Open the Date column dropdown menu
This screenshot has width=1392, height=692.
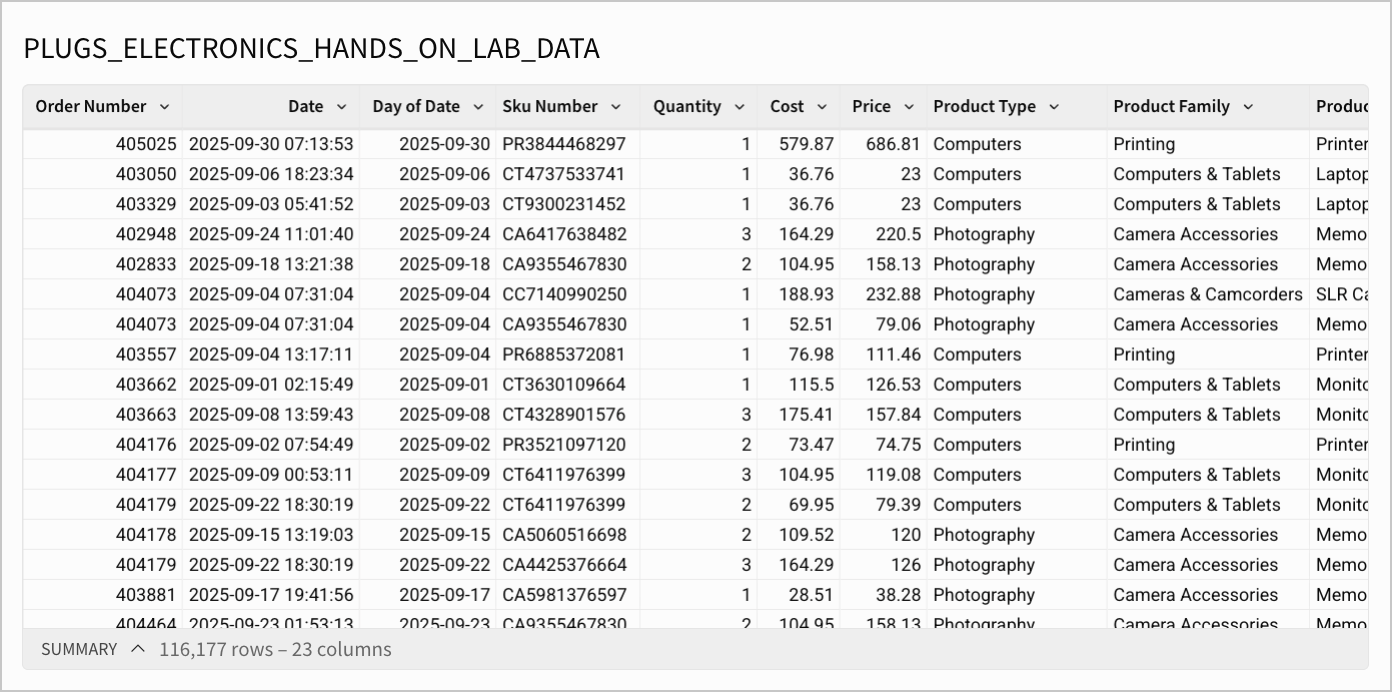coord(341,106)
